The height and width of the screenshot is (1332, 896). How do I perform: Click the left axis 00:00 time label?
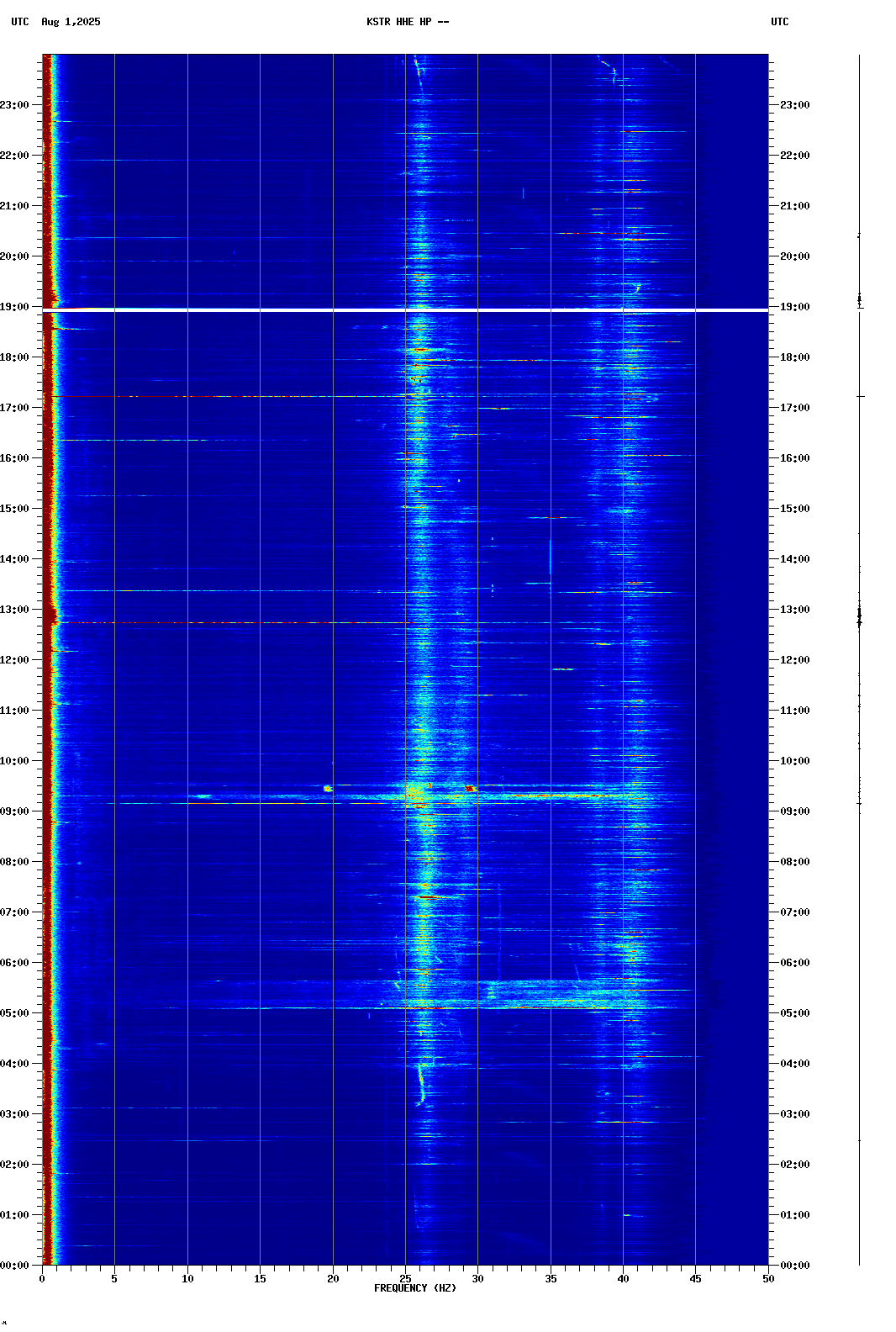point(14,1266)
